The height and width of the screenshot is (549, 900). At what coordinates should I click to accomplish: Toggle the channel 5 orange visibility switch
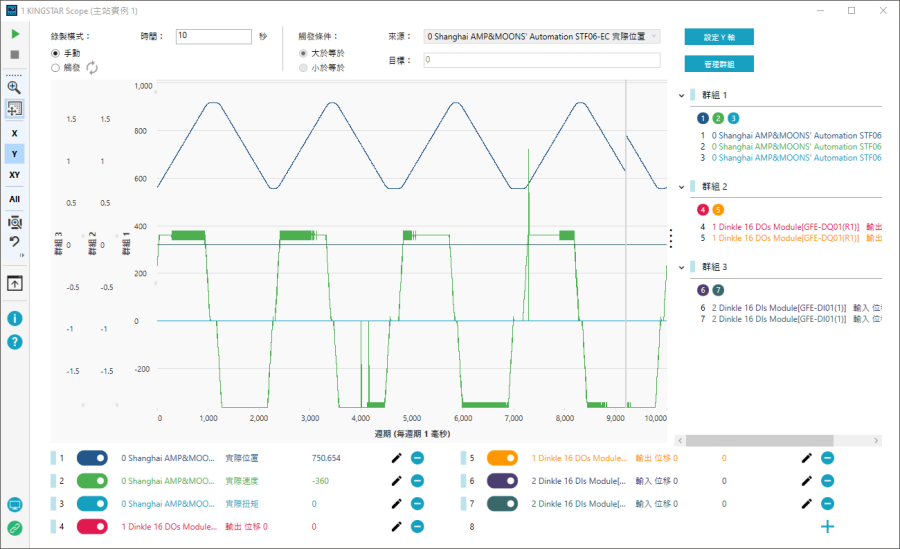click(502, 458)
